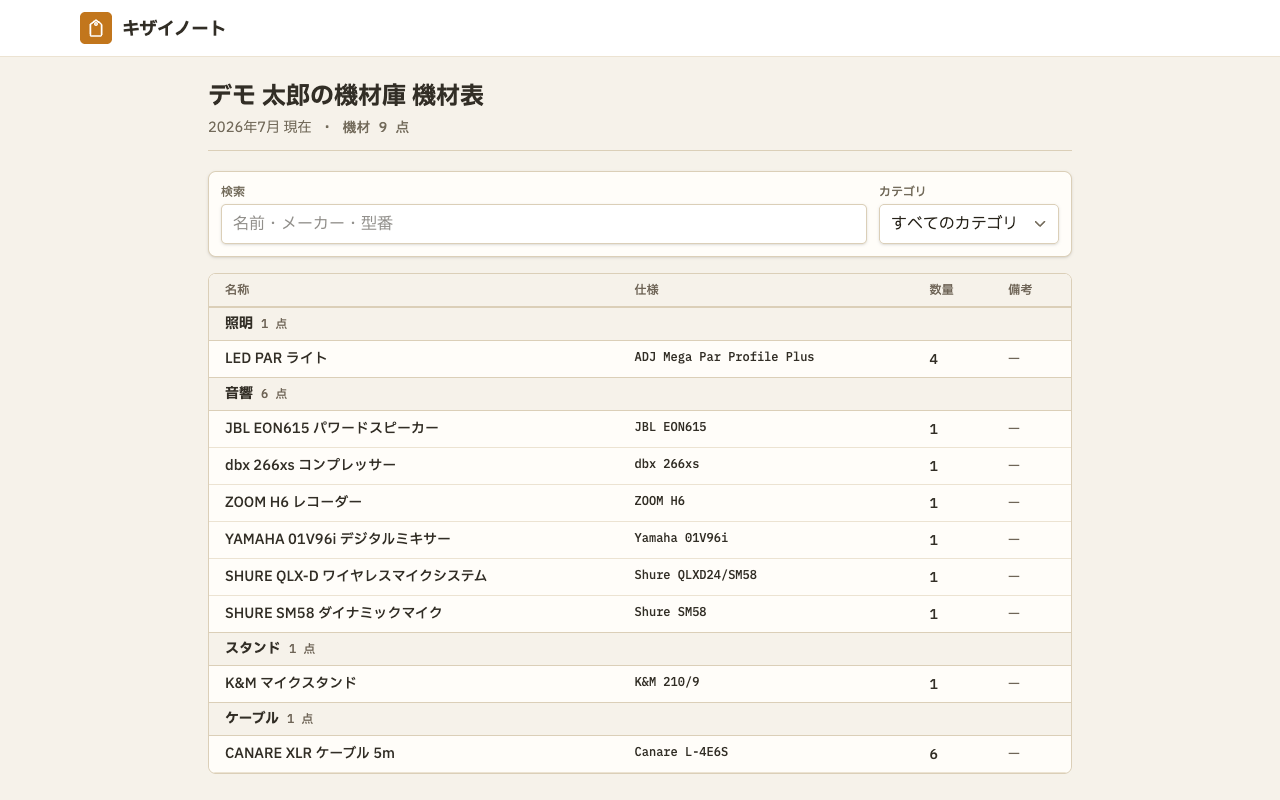Image resolution: width=1280 pixels, height=800 pixels.
Task: Select JBL EON615 パワードスピーカー row
Action: pyautogui.click(x=640, y=429)
